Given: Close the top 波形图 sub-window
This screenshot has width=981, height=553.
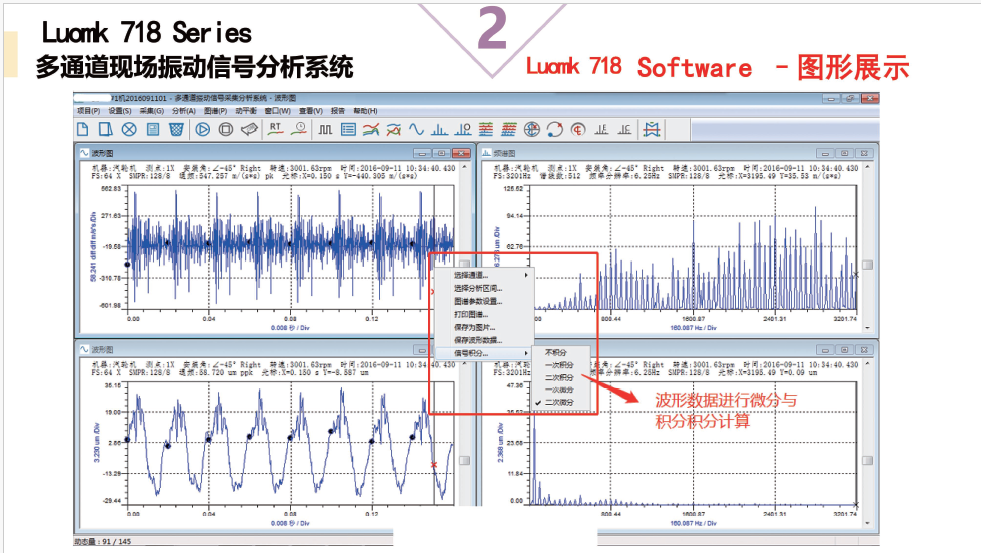Looking at the screenshot, I should click(x=461, y=153).
